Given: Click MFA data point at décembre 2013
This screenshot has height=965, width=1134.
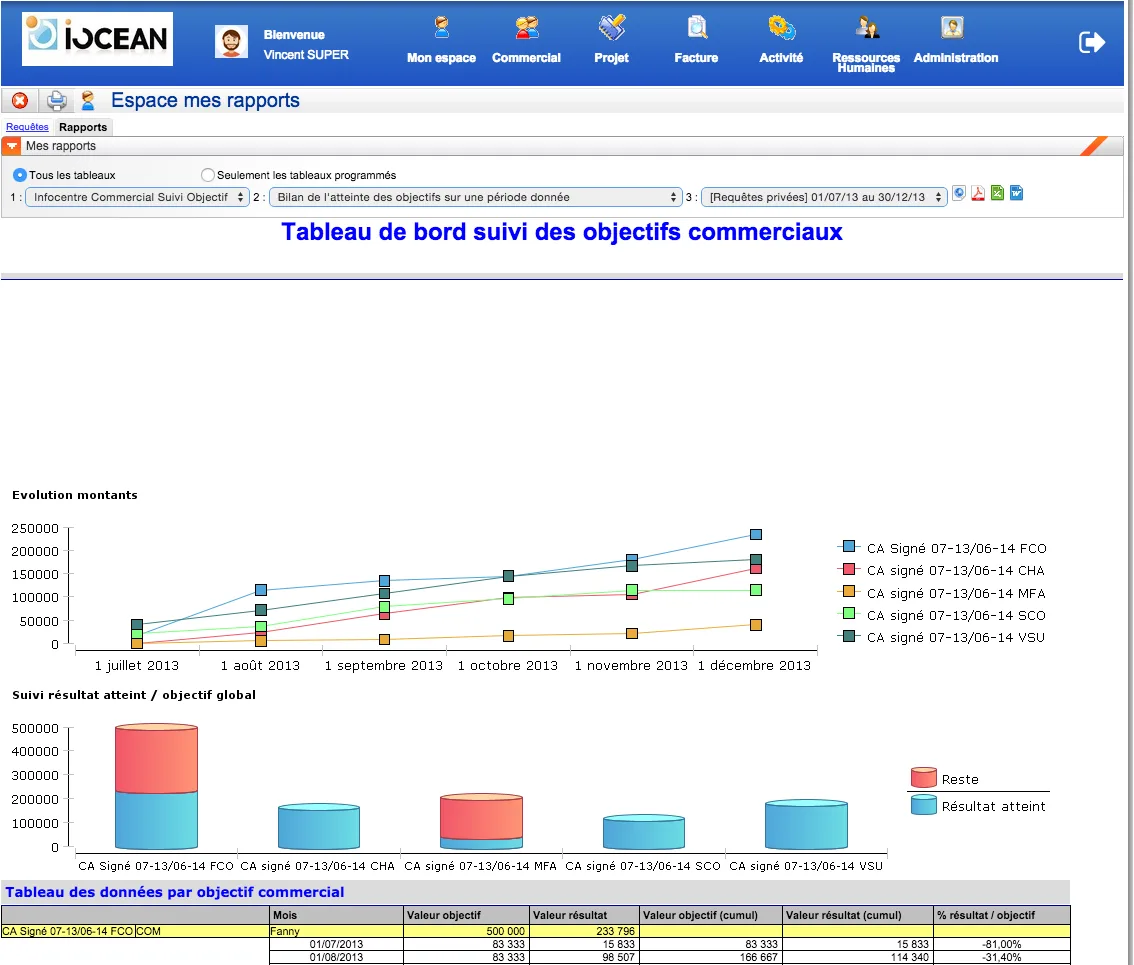Looking at the screenshot, I should point(756,625).
